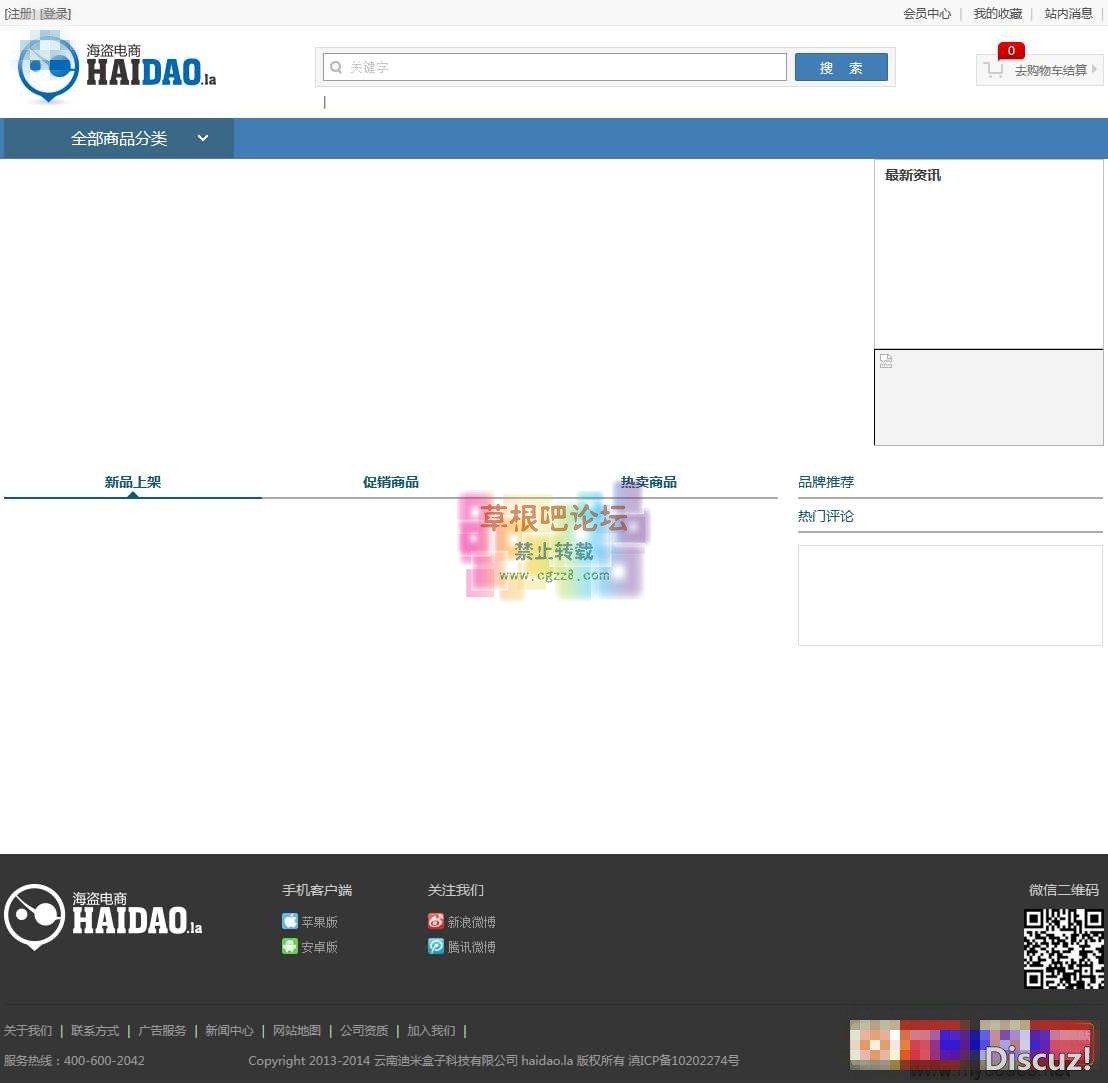Click the Android version app icon
The height and width of the screenshot is (1083, 1108).
(x=290, y=946)
